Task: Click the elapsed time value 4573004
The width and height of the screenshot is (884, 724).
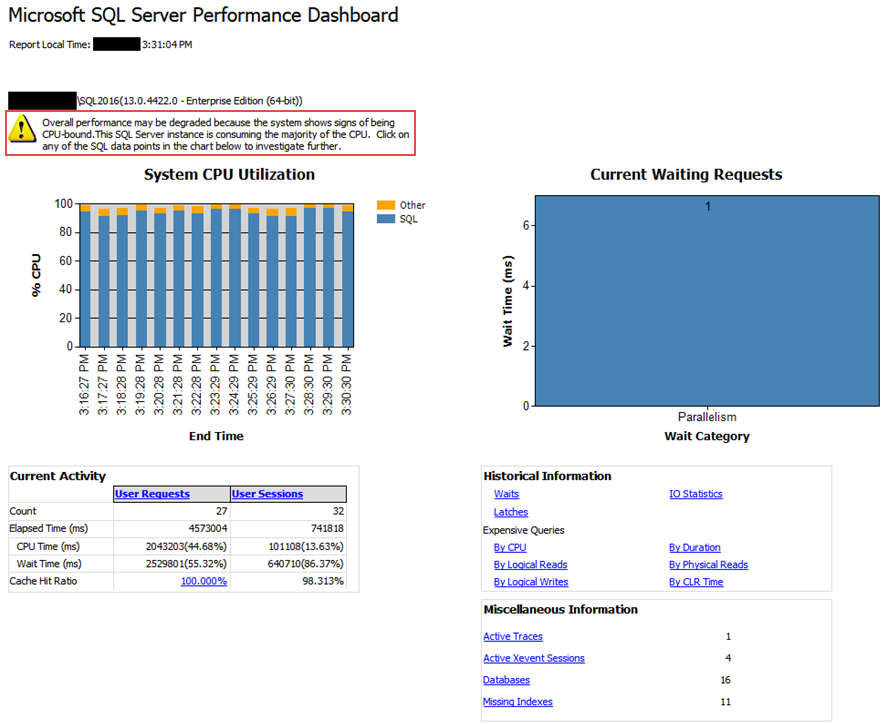Action: pos(208,528)
